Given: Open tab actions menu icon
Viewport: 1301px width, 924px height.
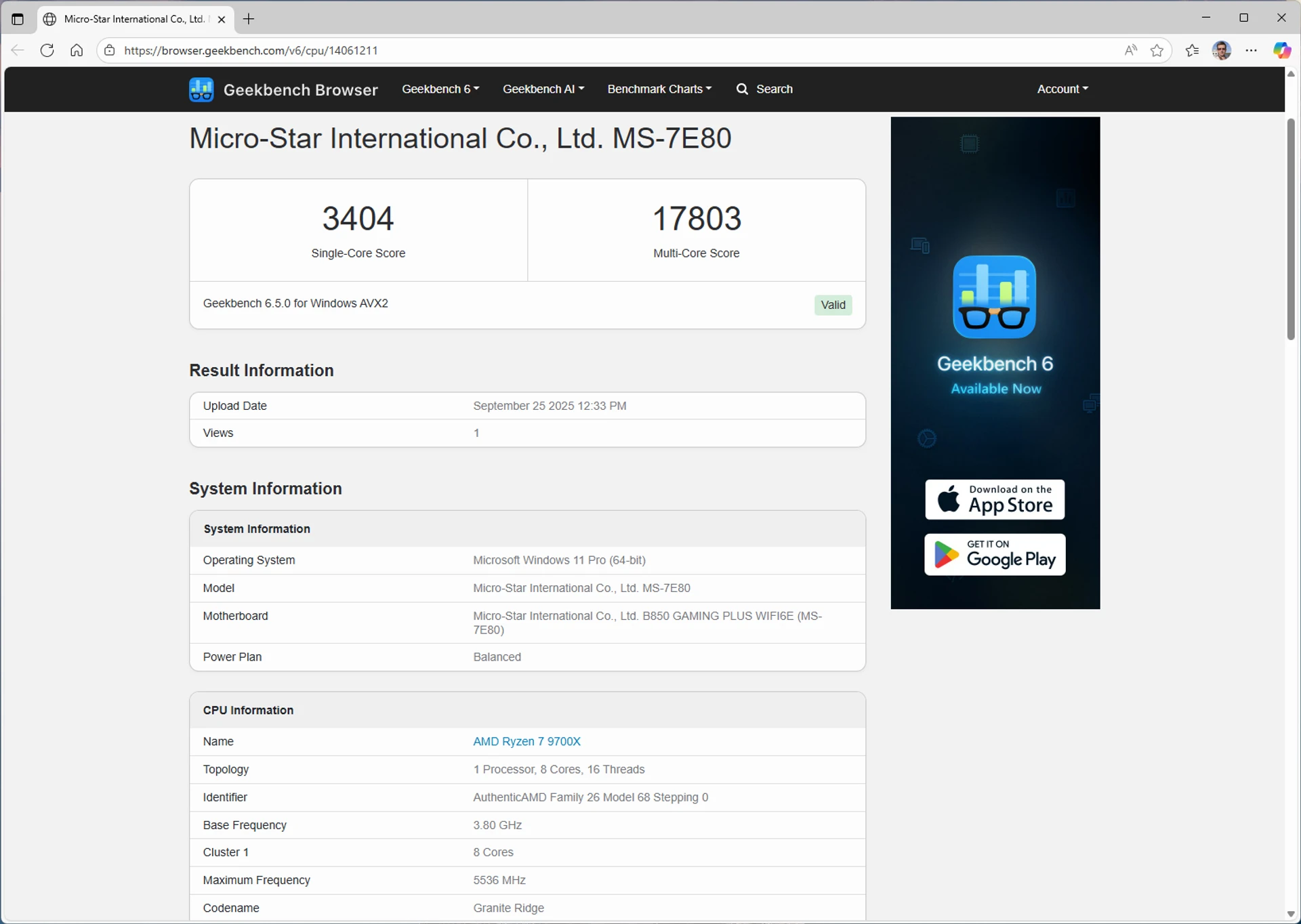Looking at the screenshot, I should (x=18, y=19).
